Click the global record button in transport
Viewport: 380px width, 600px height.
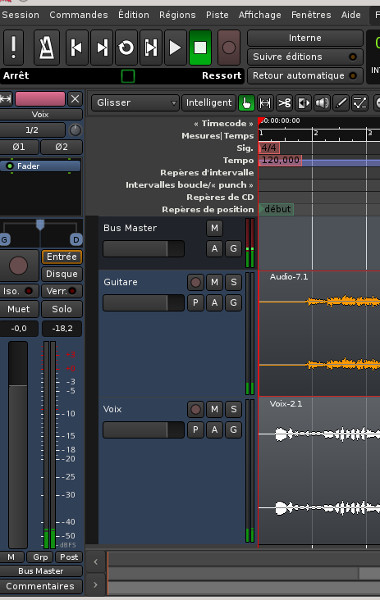pos(228,48)
